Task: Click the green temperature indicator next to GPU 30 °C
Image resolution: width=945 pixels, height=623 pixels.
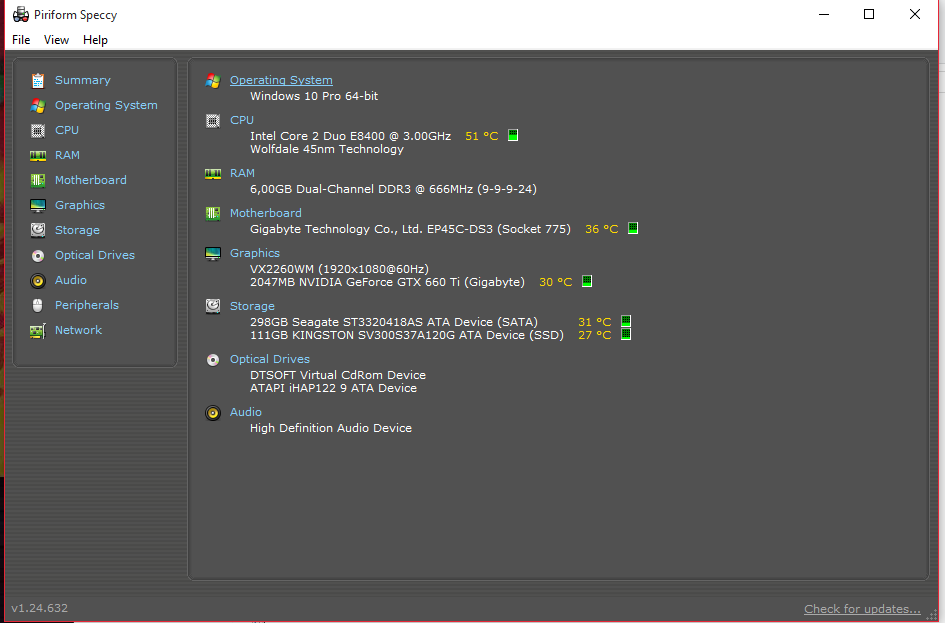Action: click(587, 281)
